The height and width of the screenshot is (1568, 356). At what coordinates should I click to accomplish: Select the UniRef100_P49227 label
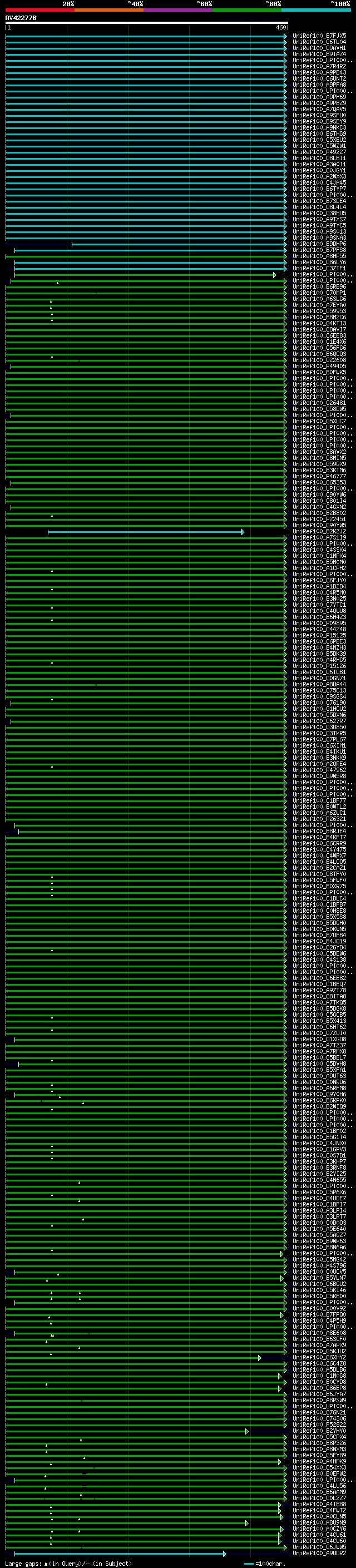[x=319, y=152]
